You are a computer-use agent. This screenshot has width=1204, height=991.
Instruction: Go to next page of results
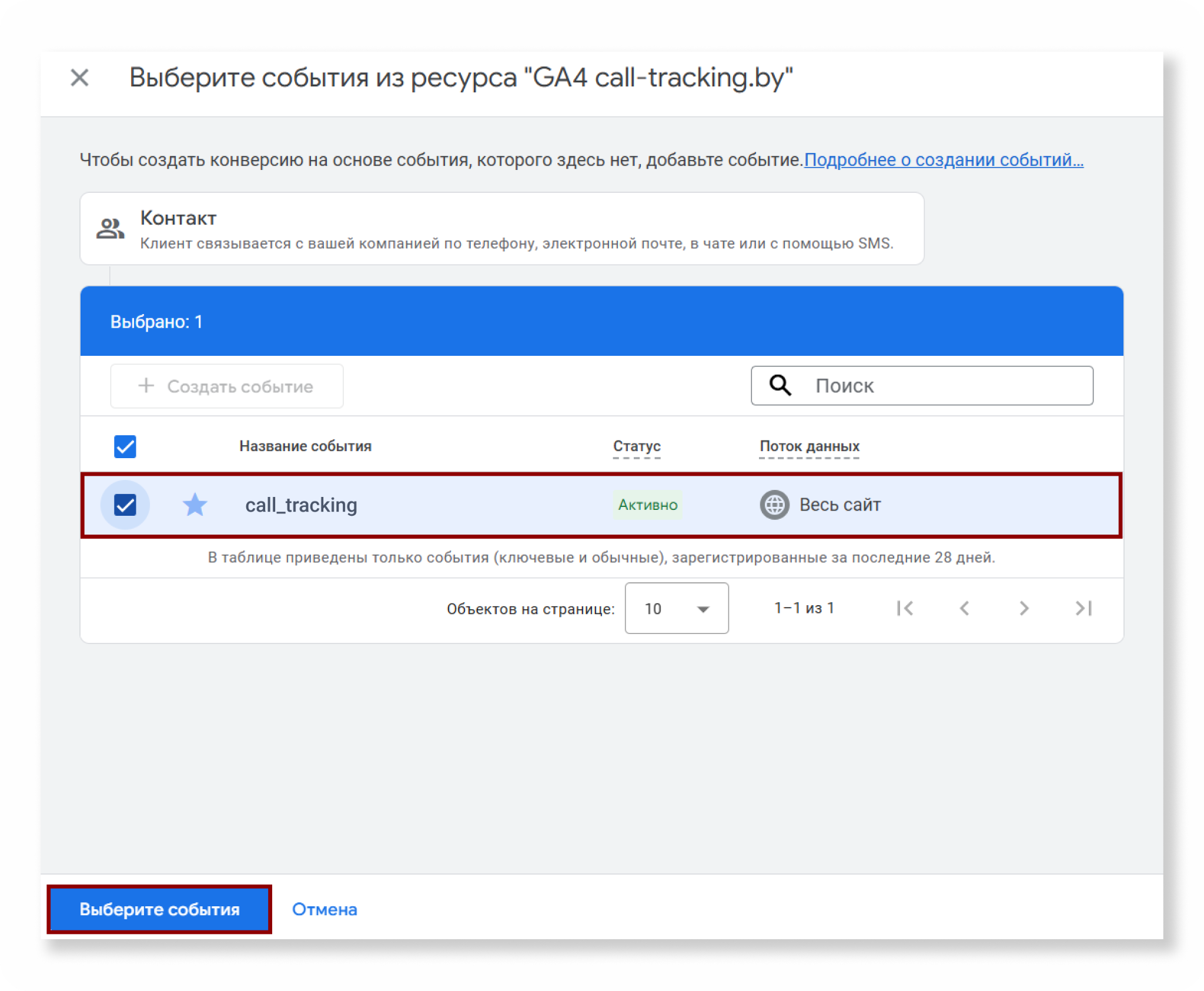pyautogui.click(x=1024, y=608)
